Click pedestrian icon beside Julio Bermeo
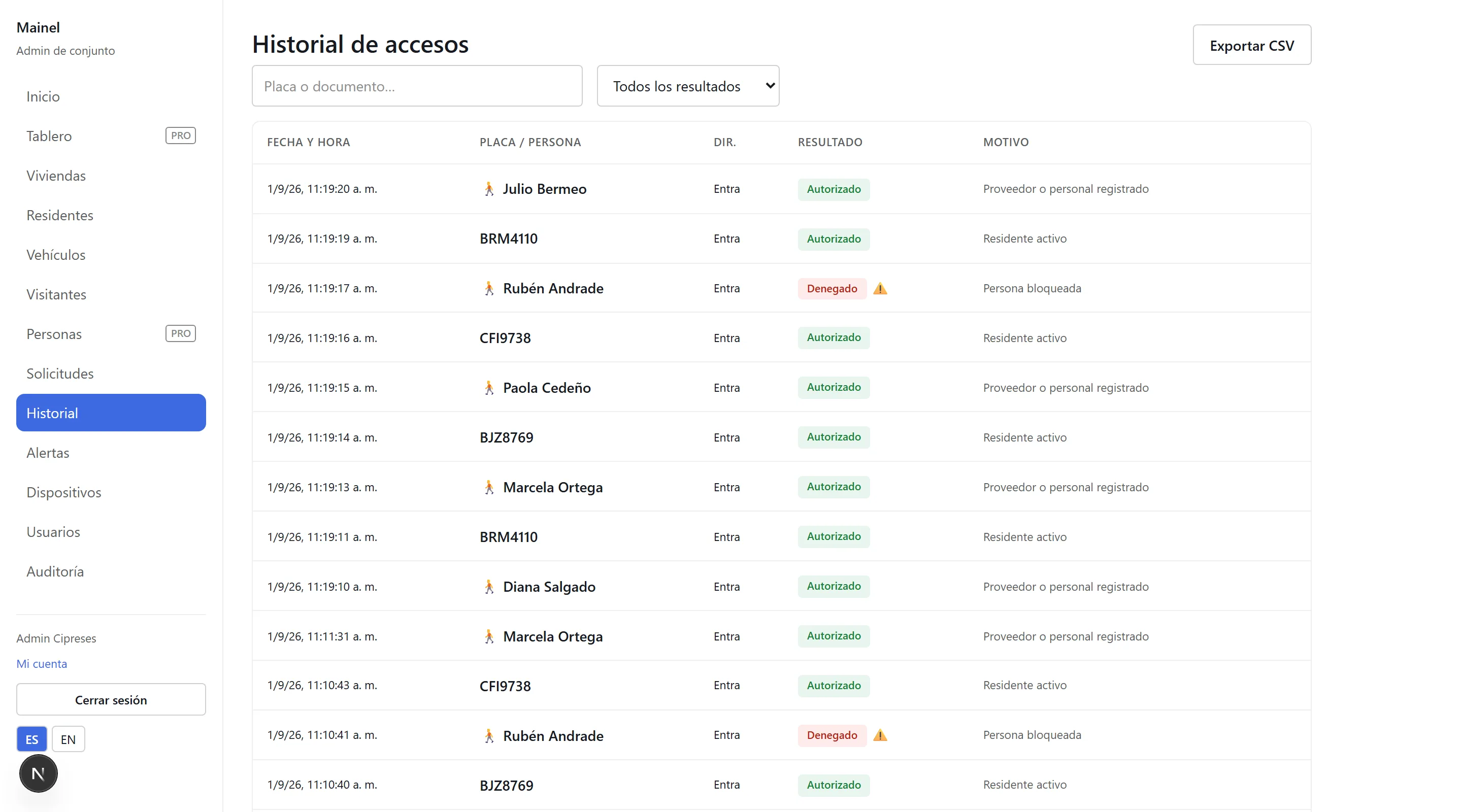Viewport: 1462px width, 812px height. point(489,189)
